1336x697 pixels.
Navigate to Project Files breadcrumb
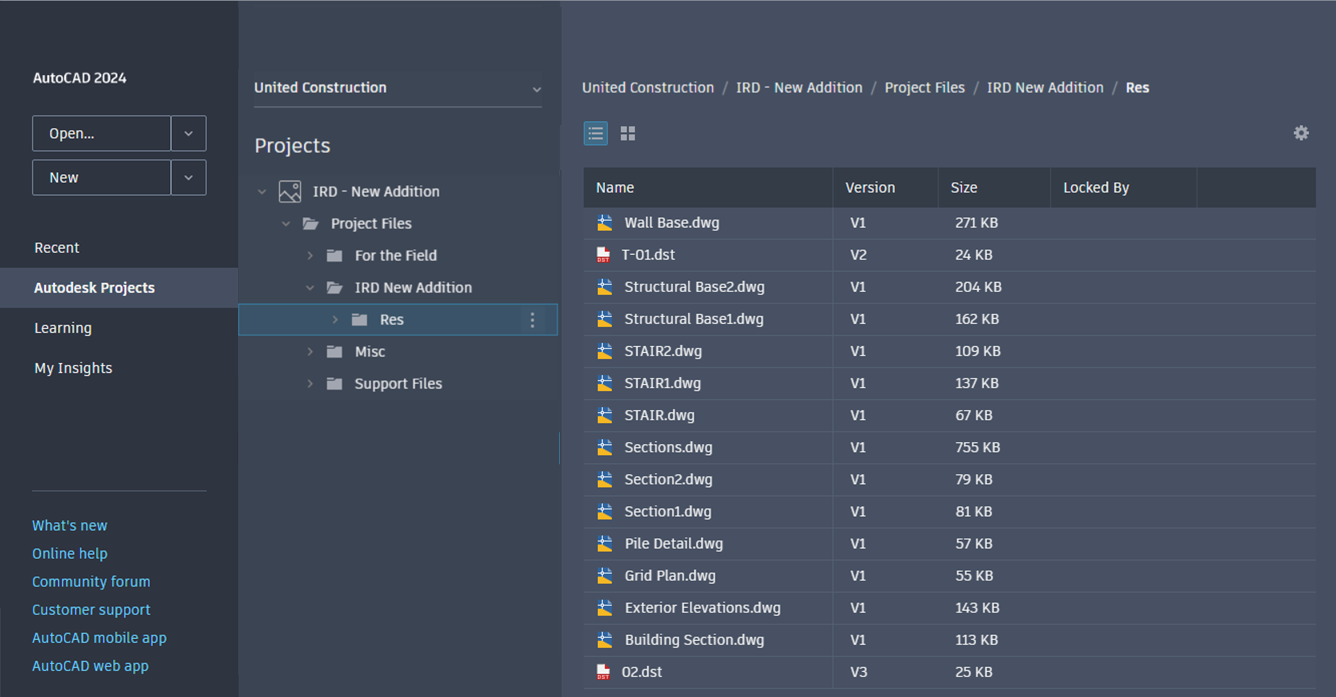(925, 87)
